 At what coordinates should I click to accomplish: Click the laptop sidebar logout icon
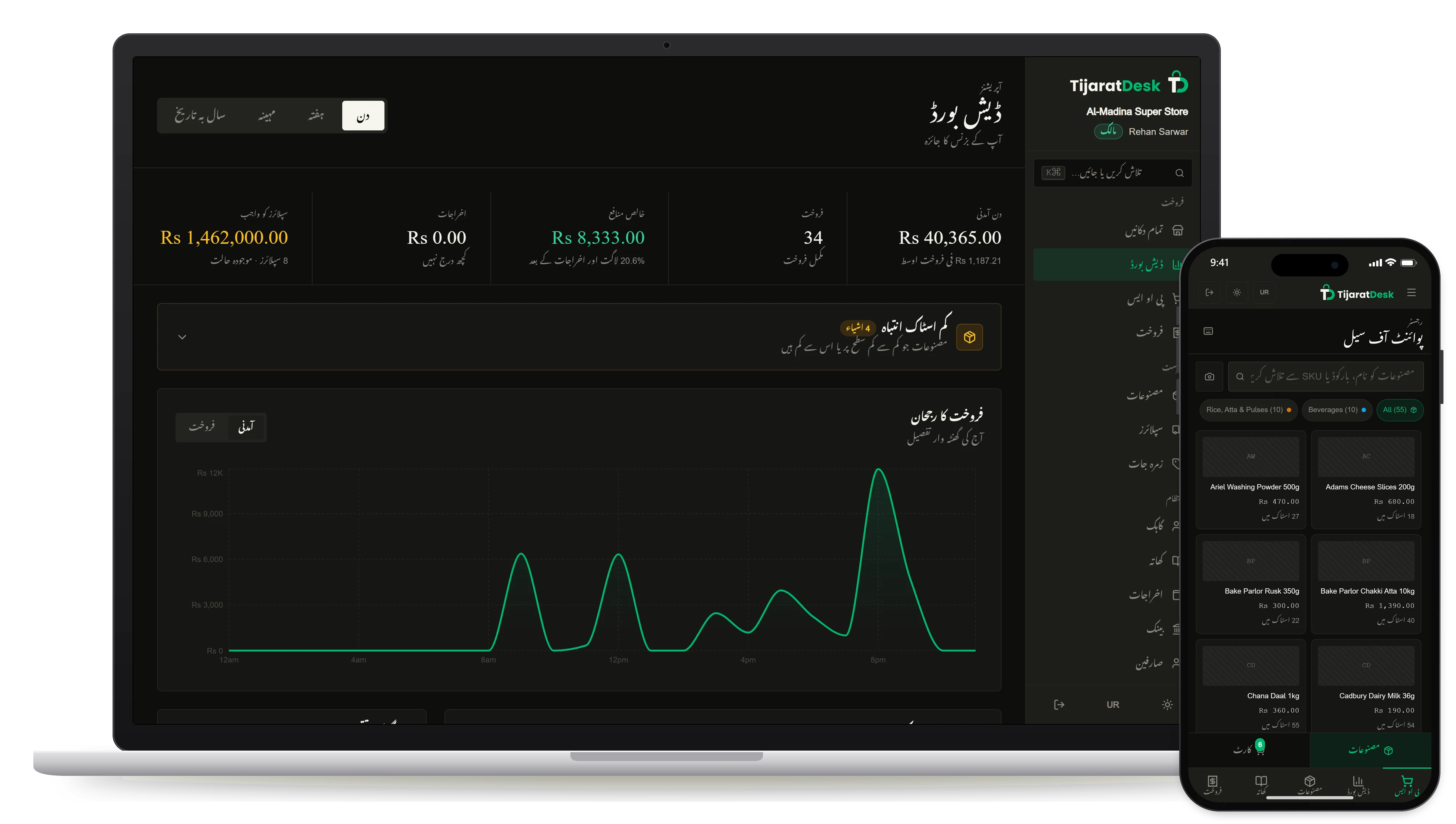point(1059,705)
